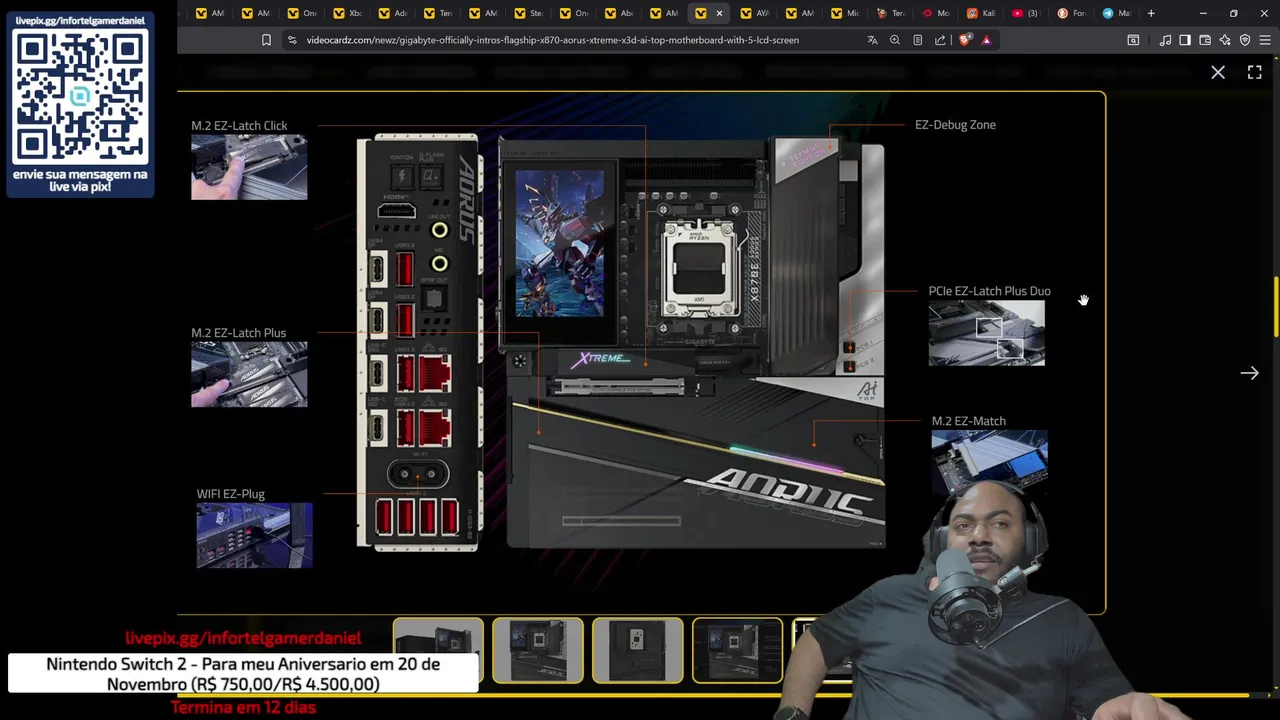Select the second gallery thumbnail at bottom
Viewport: 1280px width, 720px height.
[x=538, y=650]
